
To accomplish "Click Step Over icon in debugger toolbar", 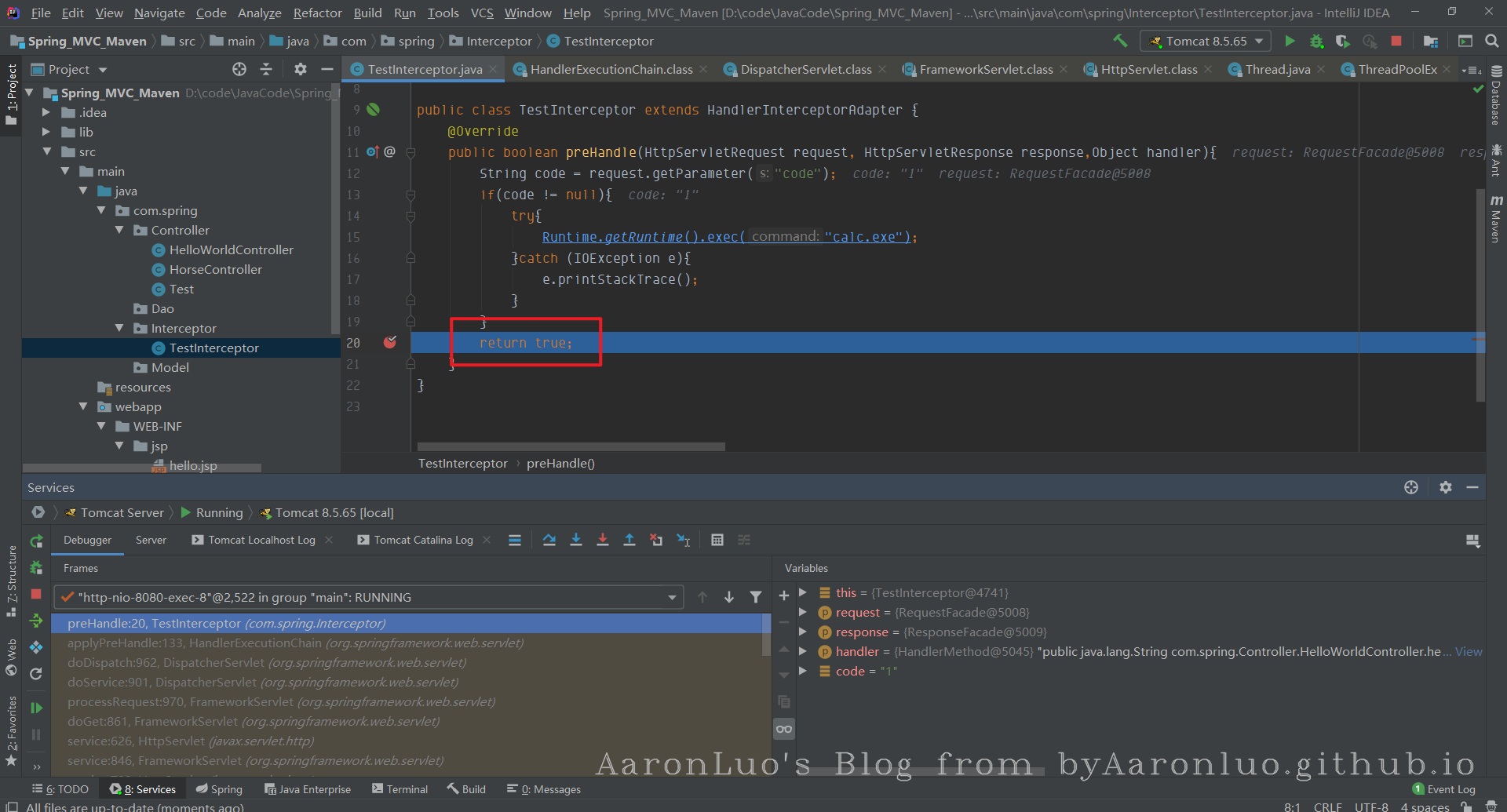I will 549,540.
